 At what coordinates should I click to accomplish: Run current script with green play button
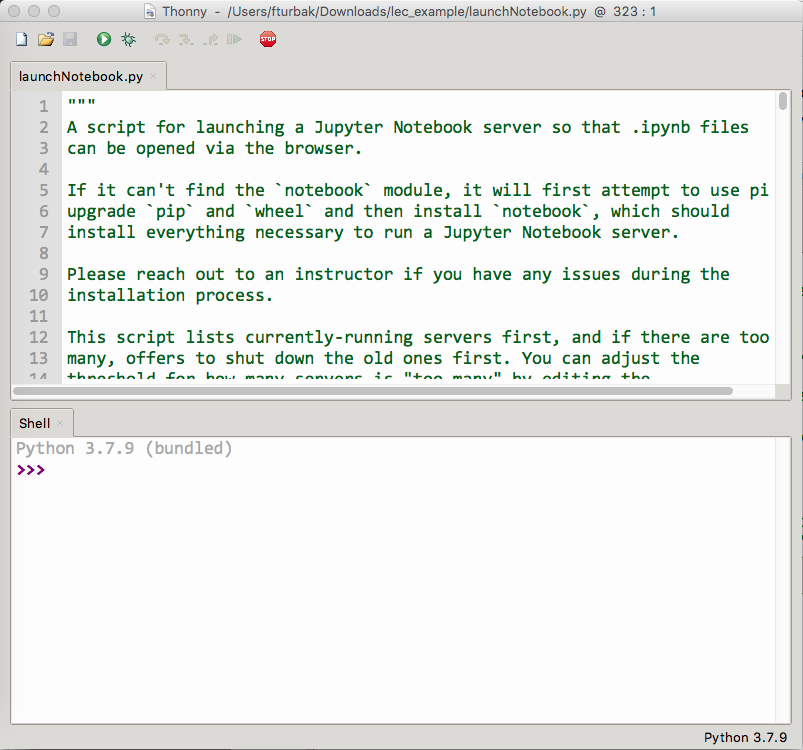(x=104, y=40)
